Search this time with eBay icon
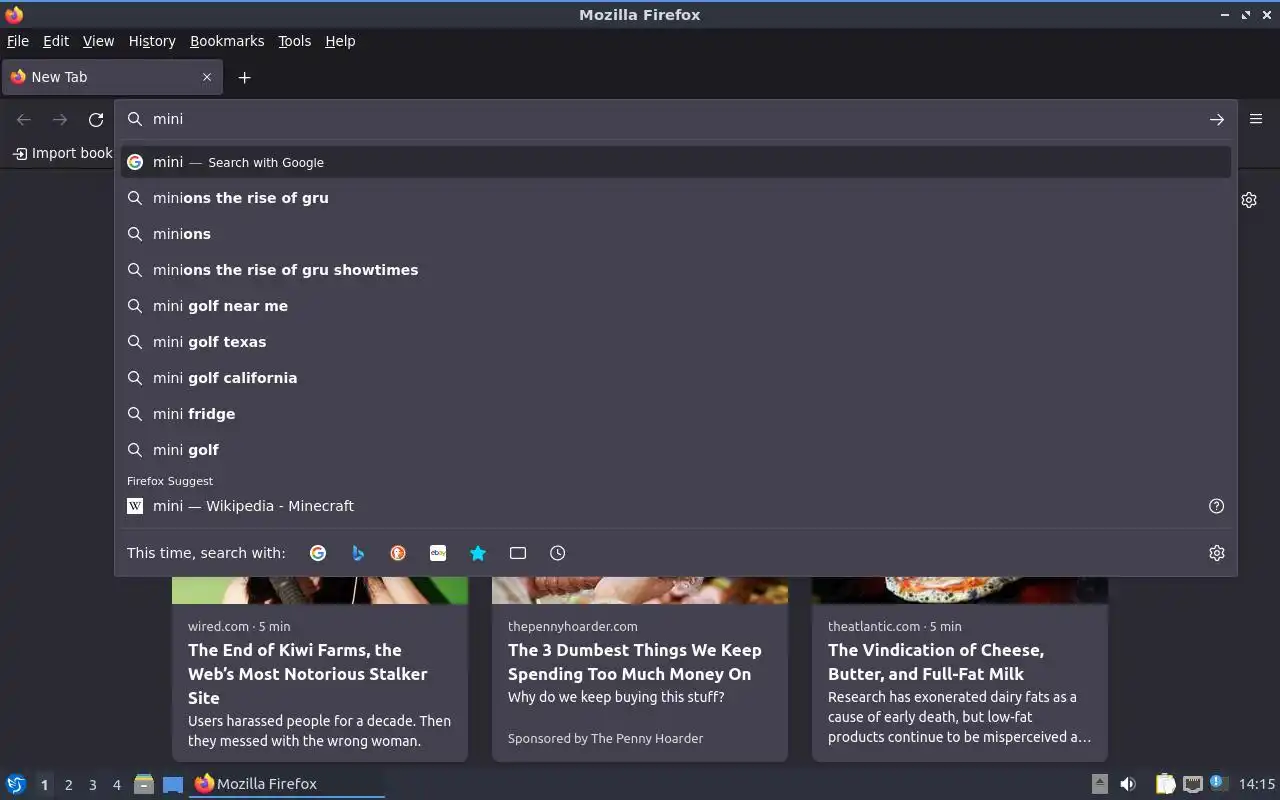Screen dimensions: 1280x800 click(x=438, y=553)
